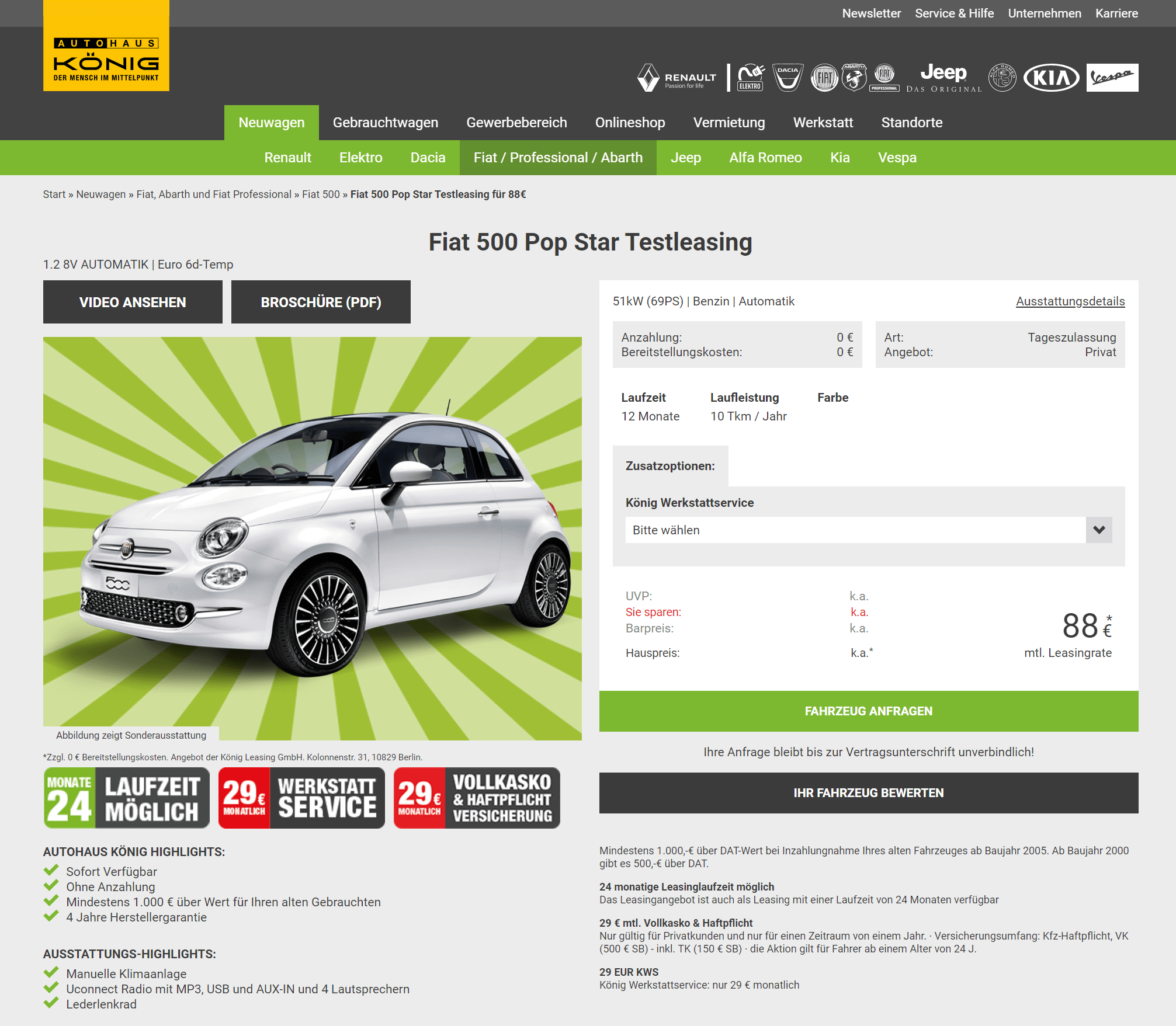
Task: Open the Gewerbebereich menu item
Action: pyautogui.click(x=516, y=123)
